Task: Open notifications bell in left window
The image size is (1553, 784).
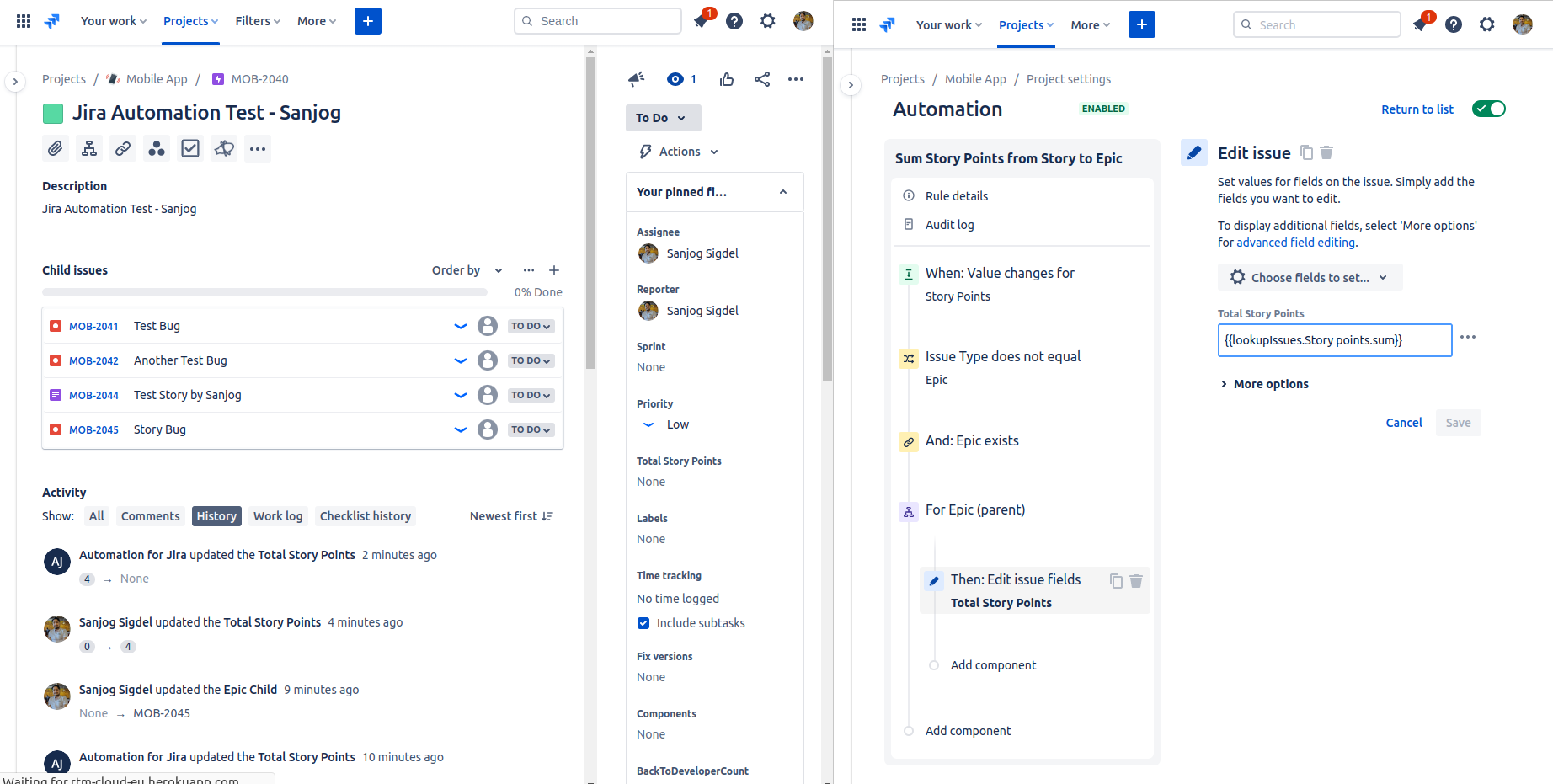Action: tap(701, 21)
